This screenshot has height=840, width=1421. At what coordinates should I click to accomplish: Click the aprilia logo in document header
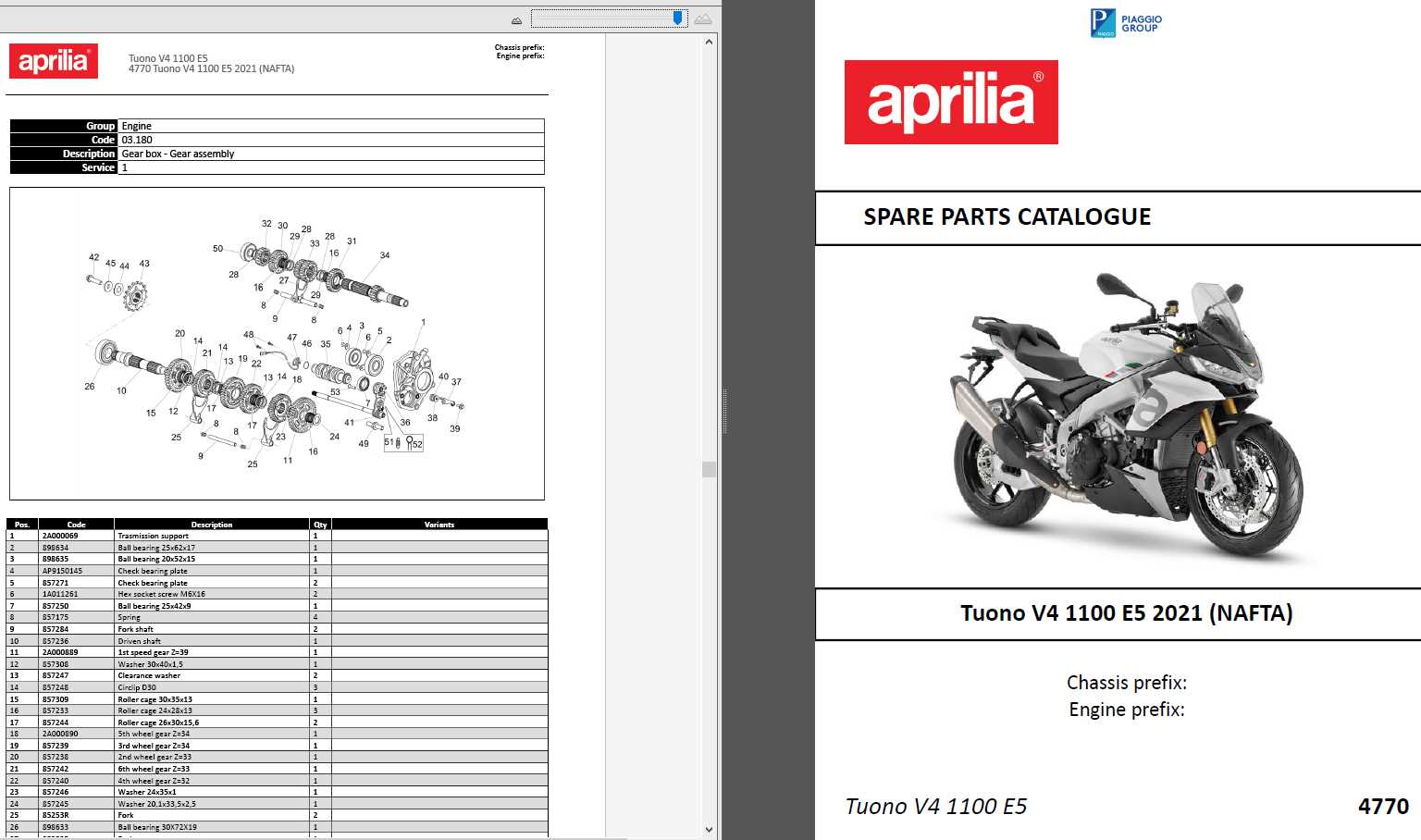tap(54, 61)
